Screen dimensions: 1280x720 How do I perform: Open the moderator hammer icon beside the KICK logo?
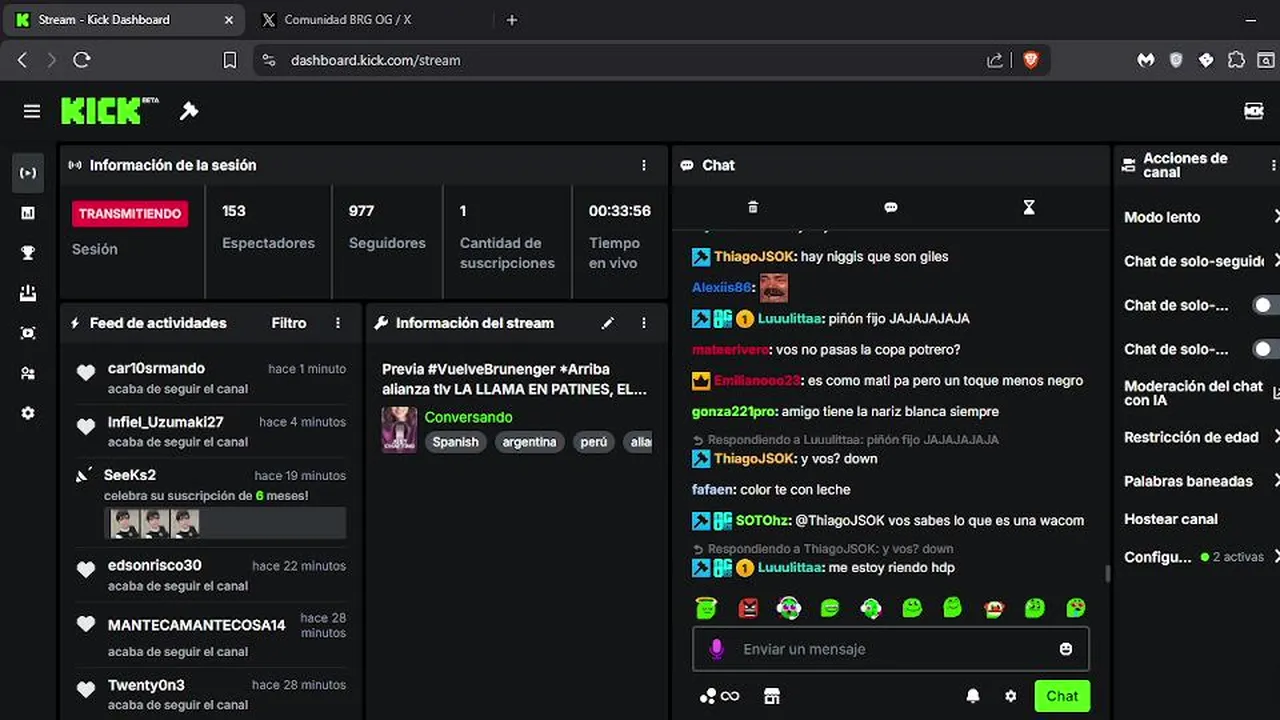tap(189, 111)
